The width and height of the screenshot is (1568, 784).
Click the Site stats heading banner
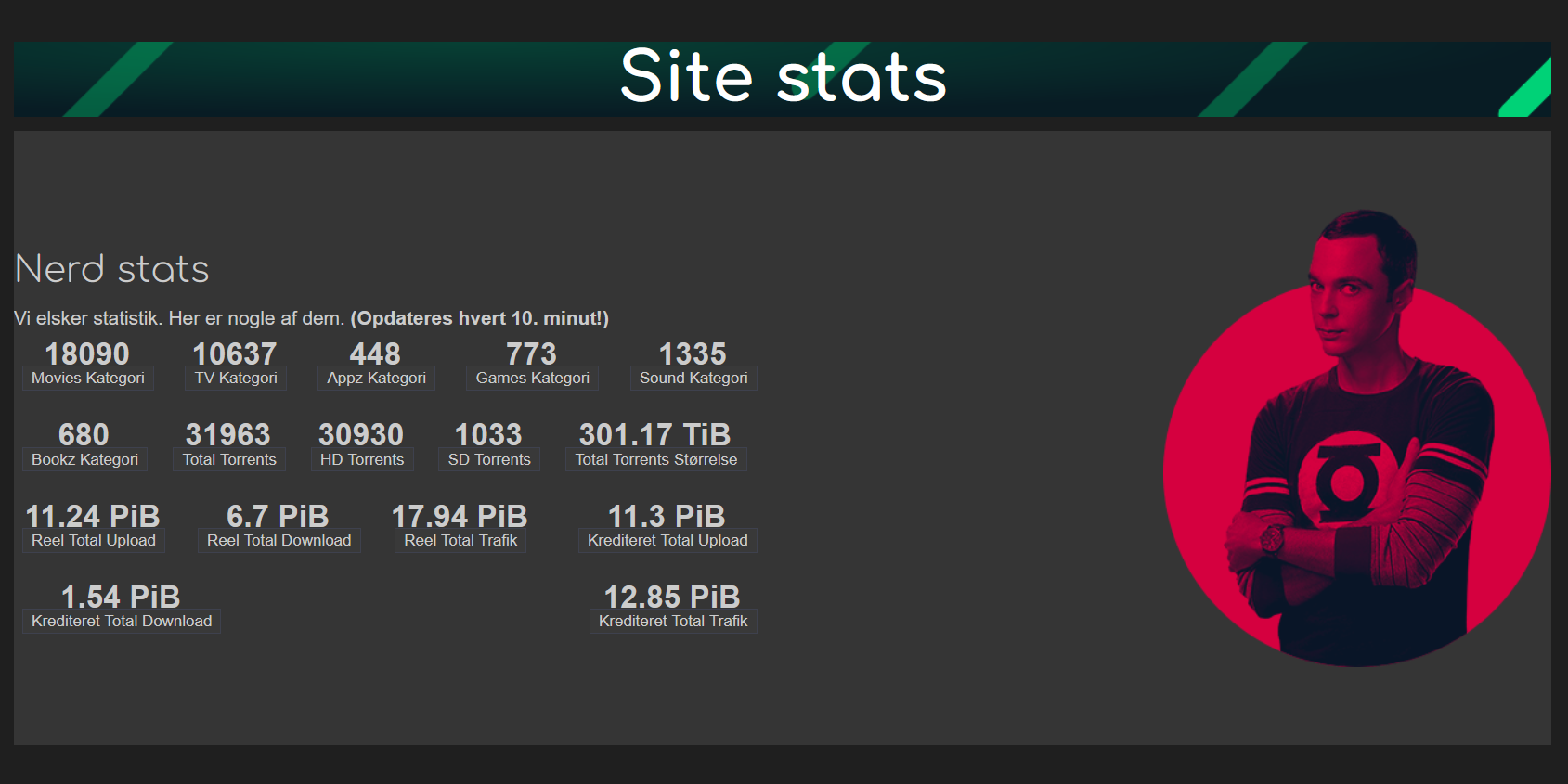tap(783, 79)
